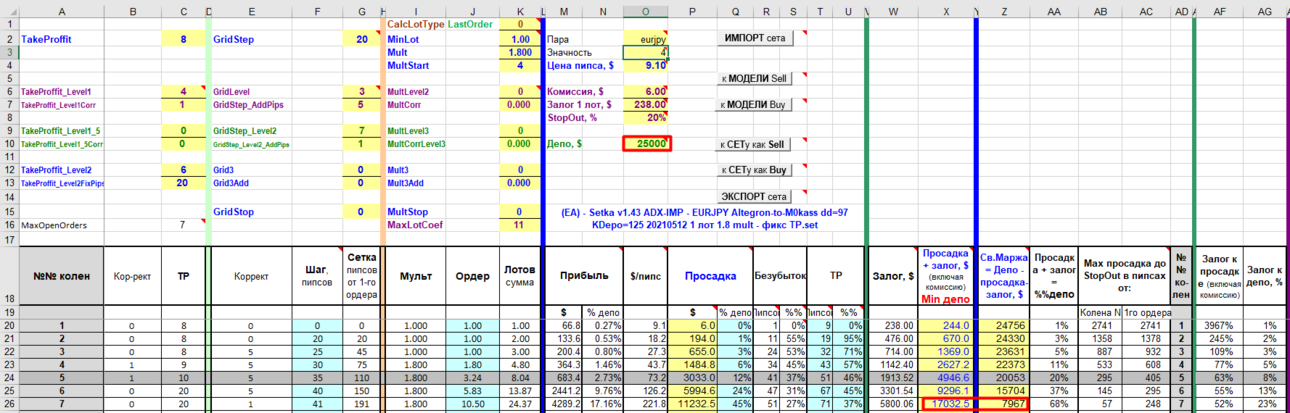Click the Лотов сумма value 24.37

pos(518,405)
